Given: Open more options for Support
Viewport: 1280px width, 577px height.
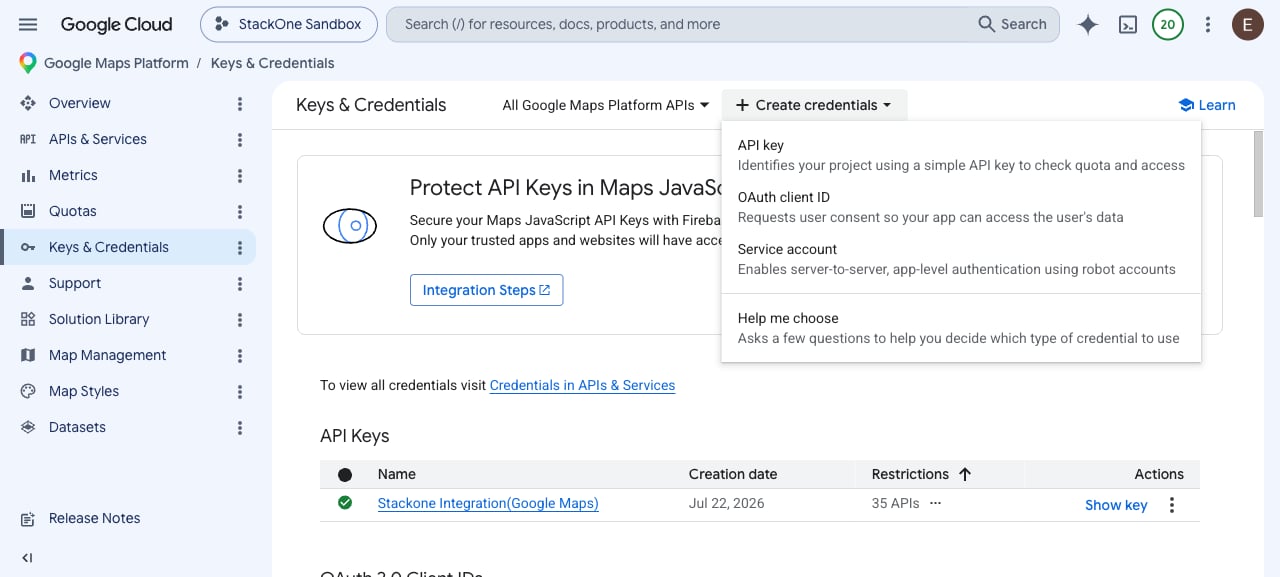Looking at the screenshot, I should [240, 283].
